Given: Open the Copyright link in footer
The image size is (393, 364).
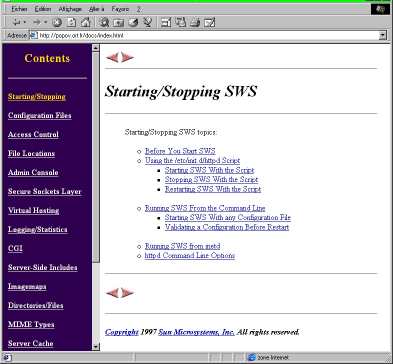Looking at the screenshot, I should [122, 332].
